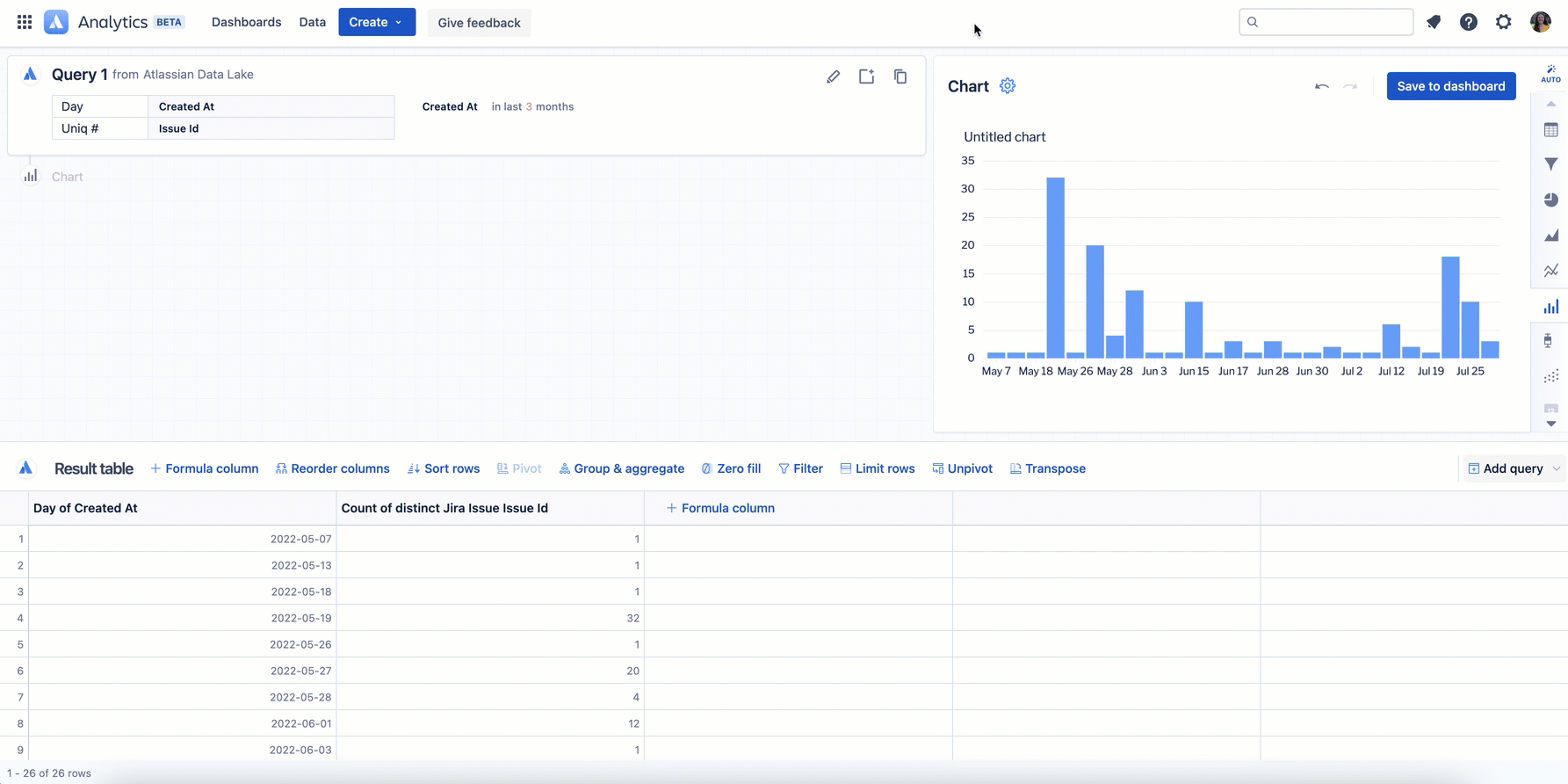Redo the chart change

(1350, 86)
